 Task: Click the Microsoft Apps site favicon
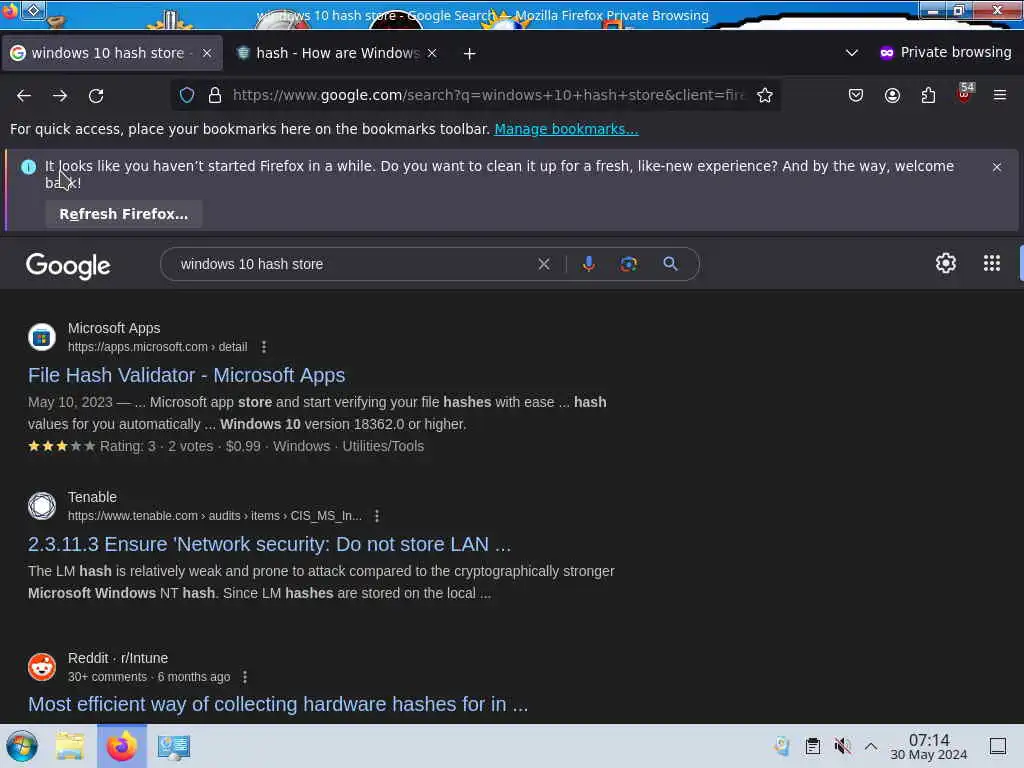42,337
